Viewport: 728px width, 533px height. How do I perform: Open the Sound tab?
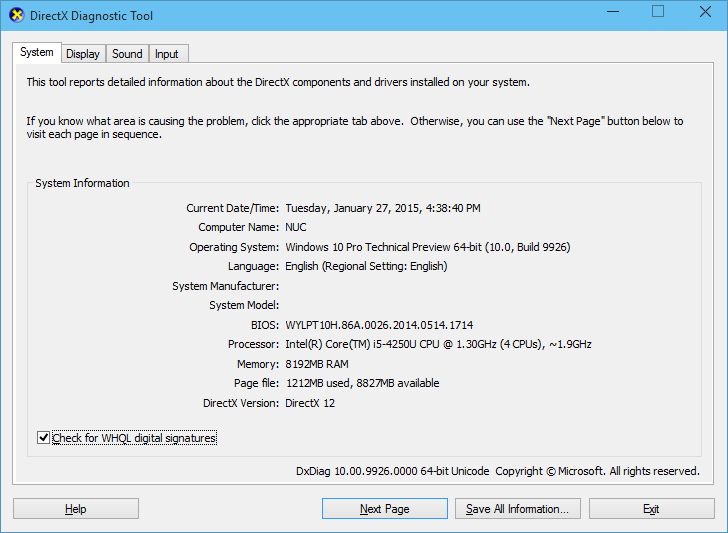point(127,54)
